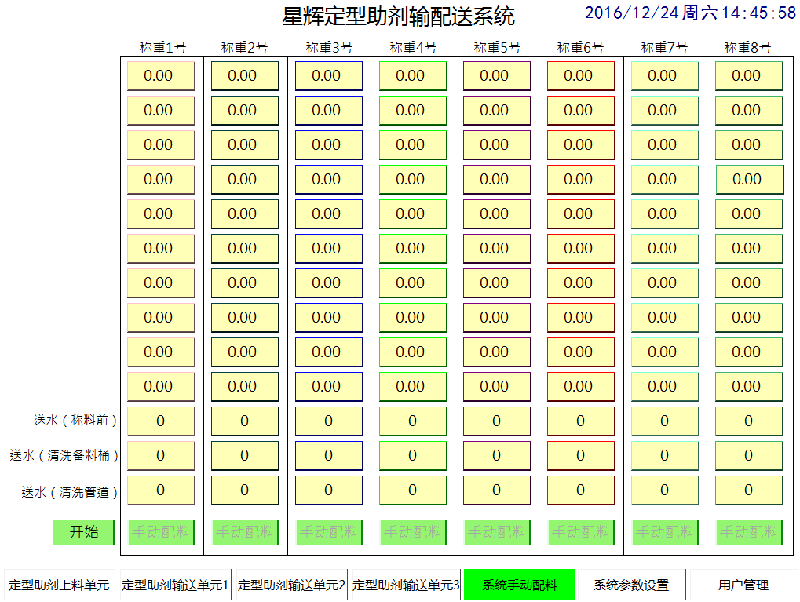
Task: Select the green 系统手动配料 tab
Action: [x=517, y=585]
